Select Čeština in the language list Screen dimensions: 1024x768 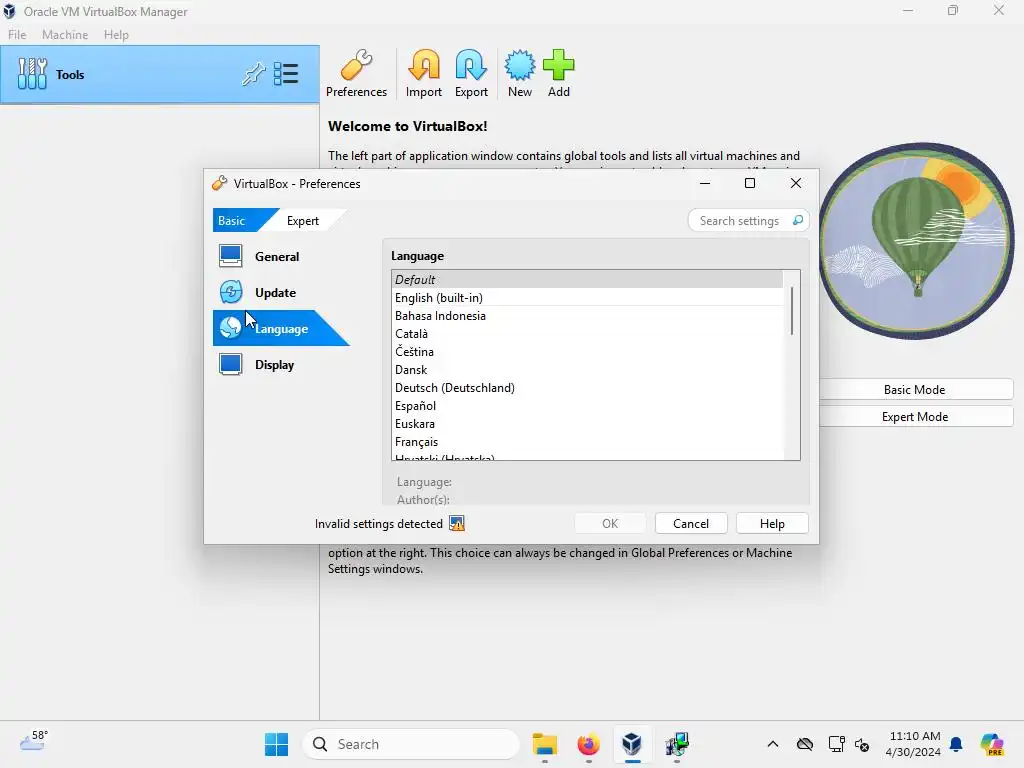tap(587, 351)
